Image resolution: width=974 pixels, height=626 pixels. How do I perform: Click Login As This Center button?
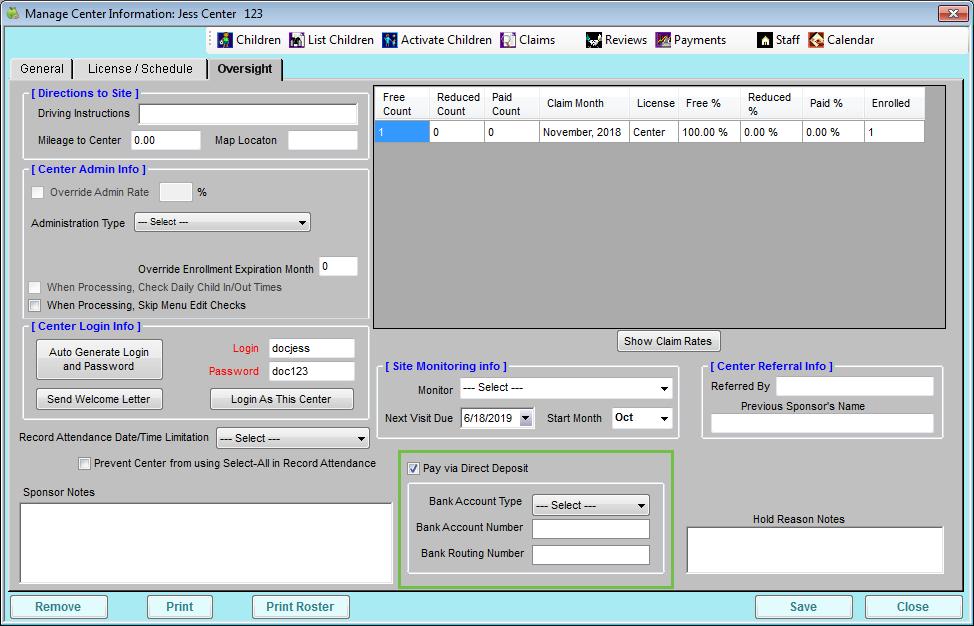click(x=281, y=399)
